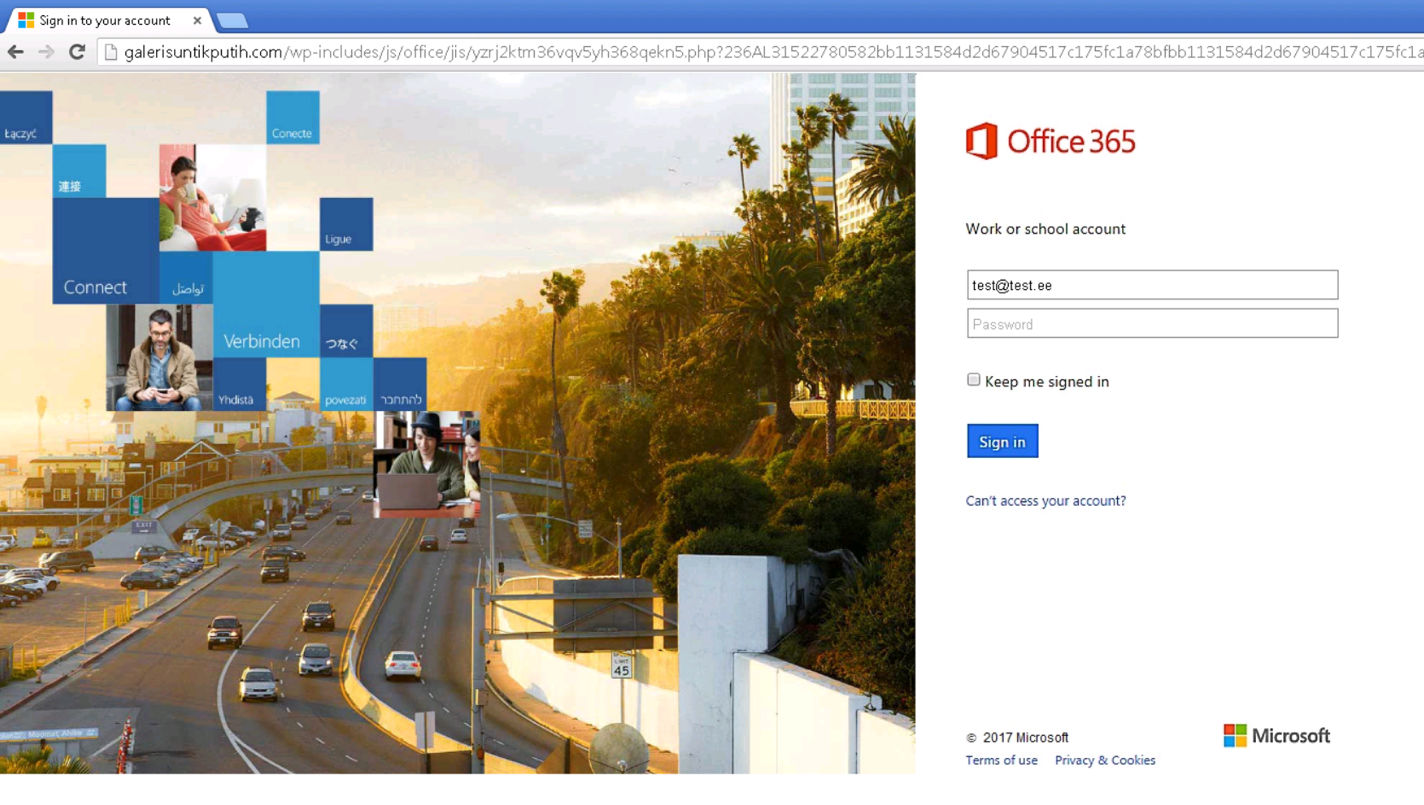Click the email field containing test@test.ee
Image resolution: width=1424 pixels, height=805 pixels.
(1152, 285)
